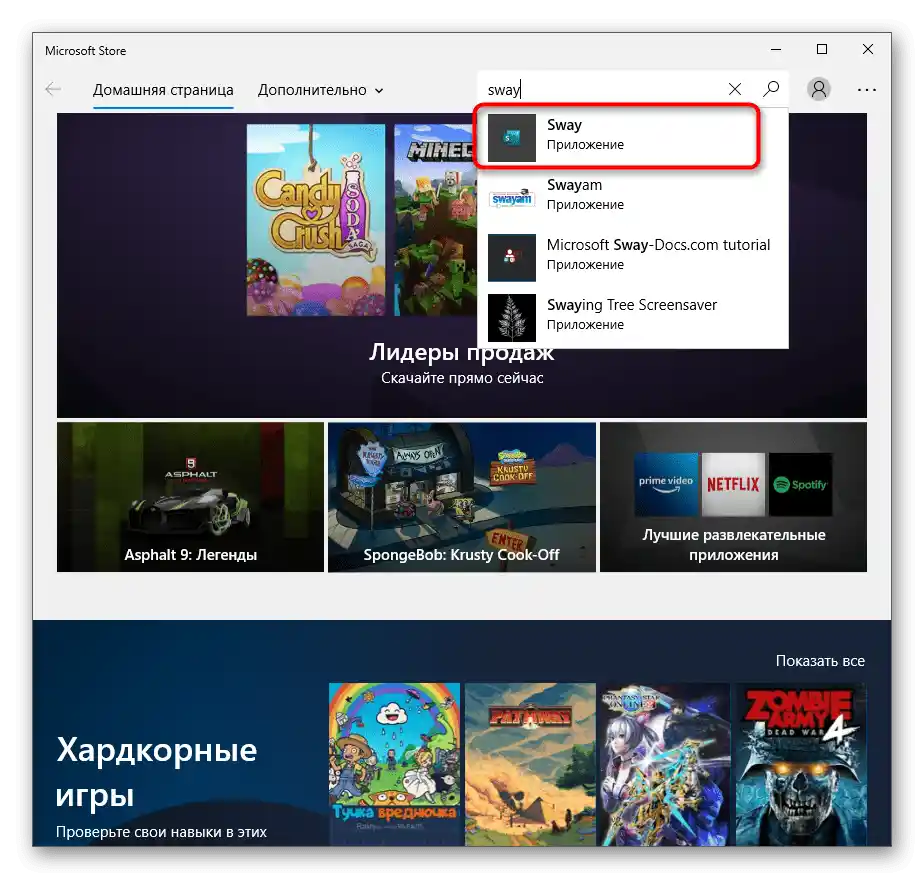
Task: Close the Microsoft Store window
Action: pyautogui.click(x=867, y=49)
